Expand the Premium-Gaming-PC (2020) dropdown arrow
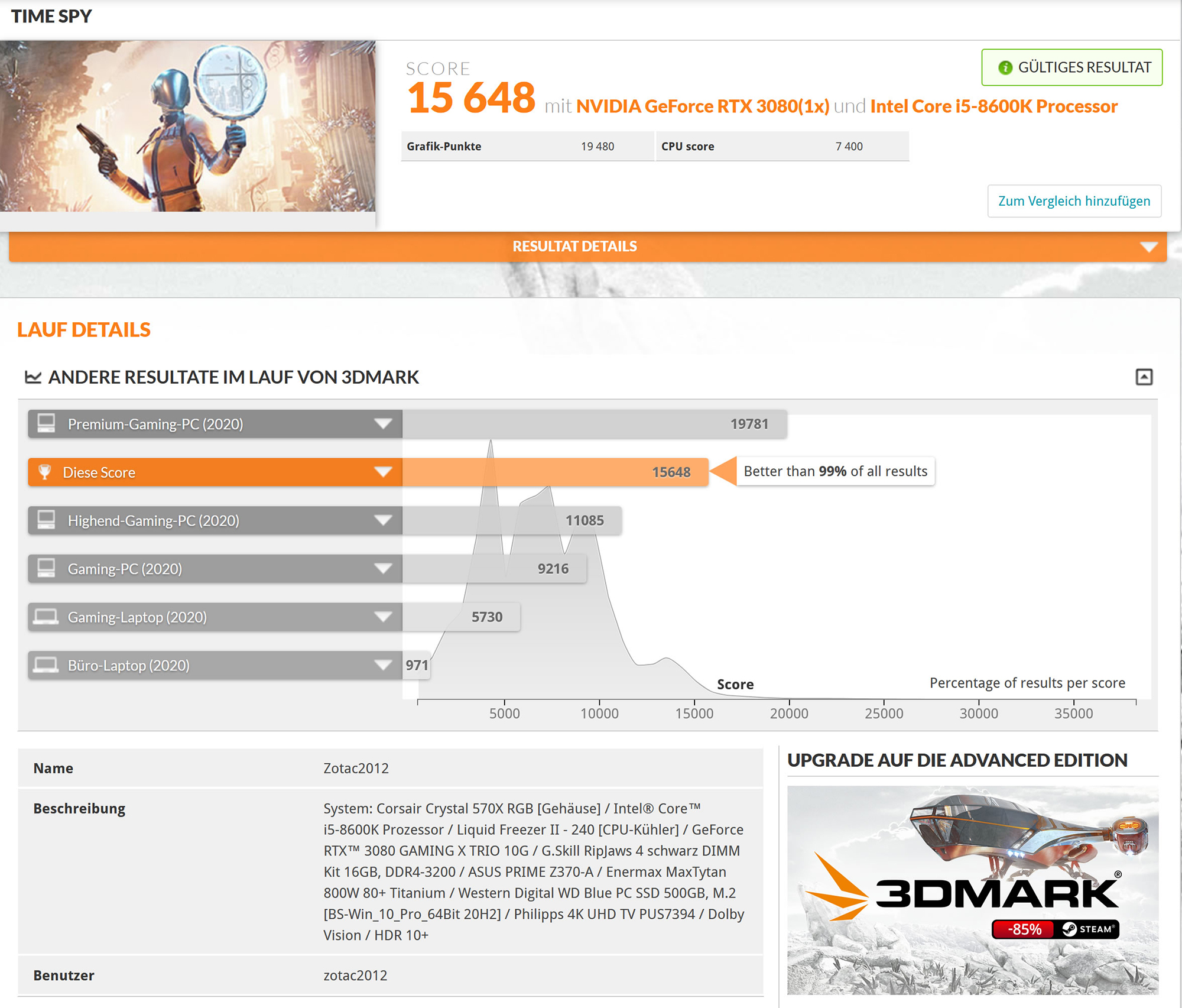Image resolution: width=1182 pixels, height=1008 pixels. 383,424
